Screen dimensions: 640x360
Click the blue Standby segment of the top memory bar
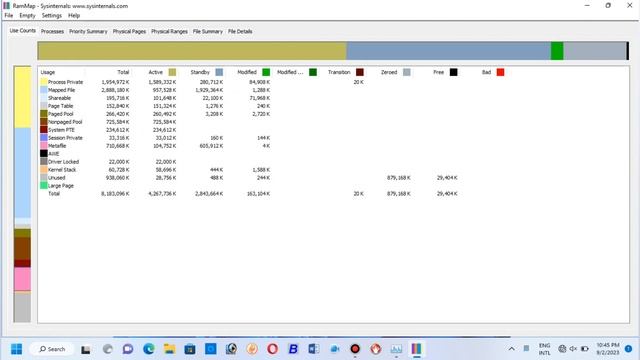[449, 51]
